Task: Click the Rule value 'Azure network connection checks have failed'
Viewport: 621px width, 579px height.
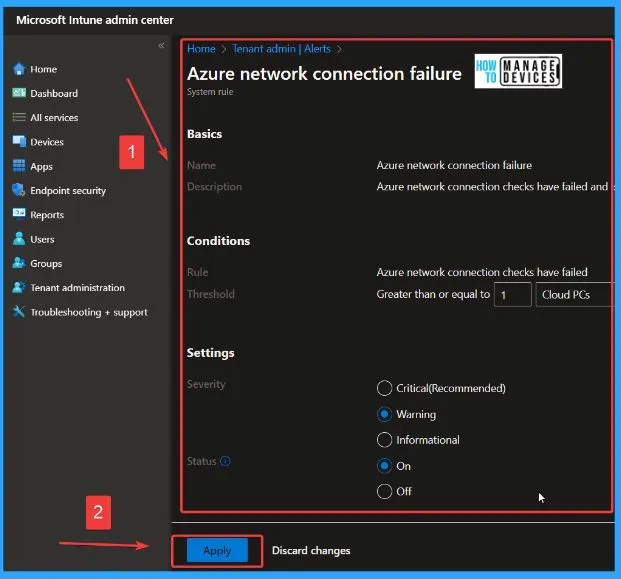Action: click(482, 272)
